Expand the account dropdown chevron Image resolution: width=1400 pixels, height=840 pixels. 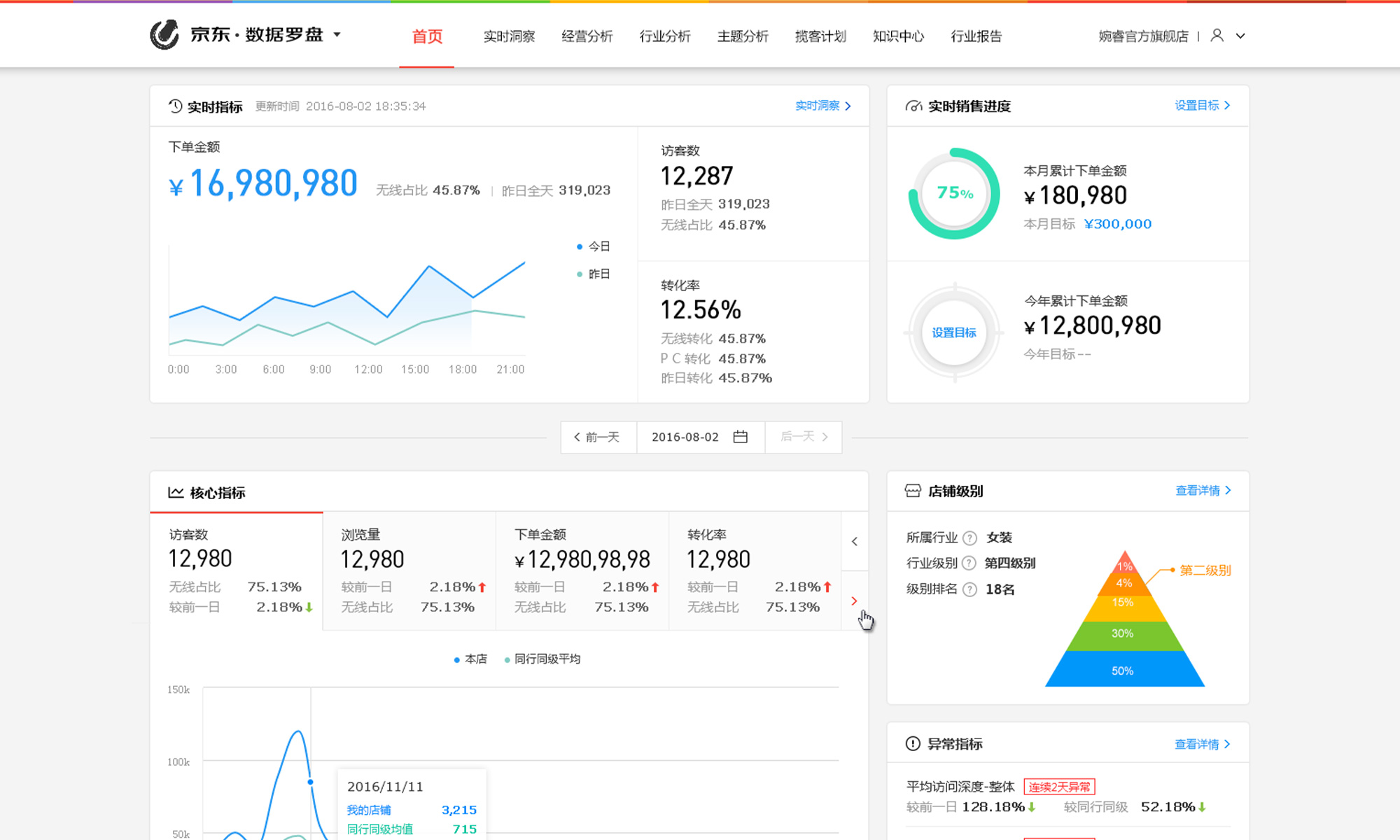tap(1240, 36)
